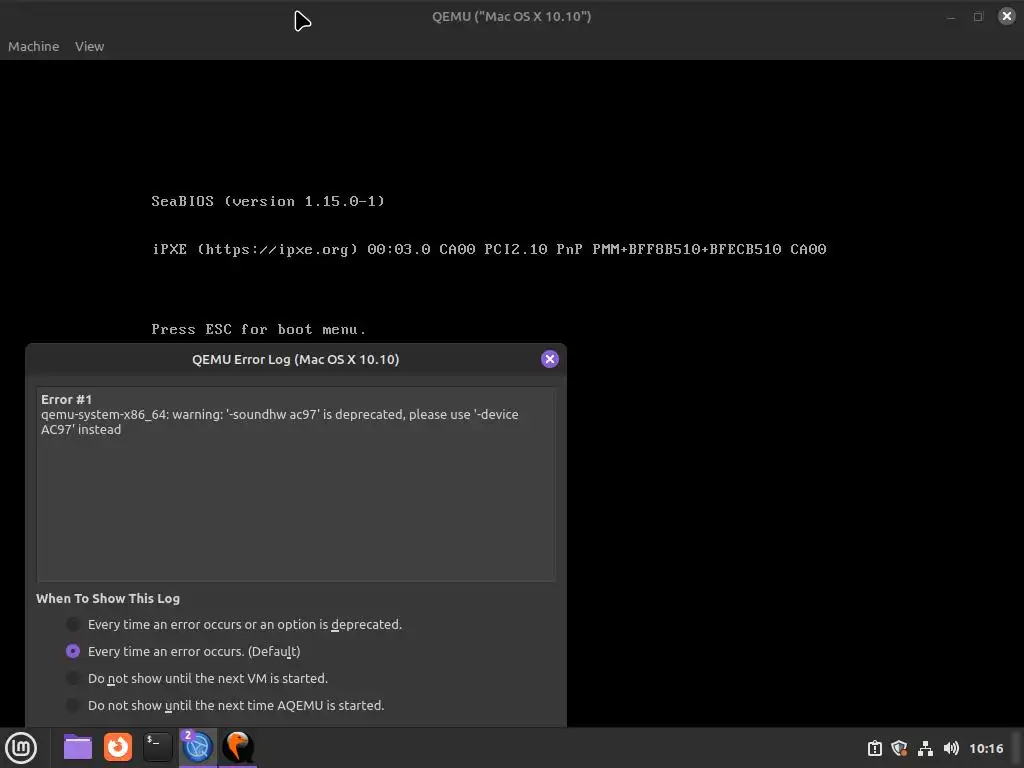Click the iPXE boot line in VM display
The width and height of the screenshot is (1024, 768).
[x=489, y=249]
